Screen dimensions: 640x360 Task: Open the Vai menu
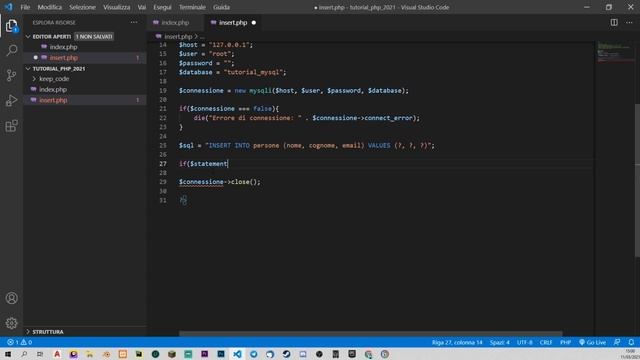pos(142,7)
